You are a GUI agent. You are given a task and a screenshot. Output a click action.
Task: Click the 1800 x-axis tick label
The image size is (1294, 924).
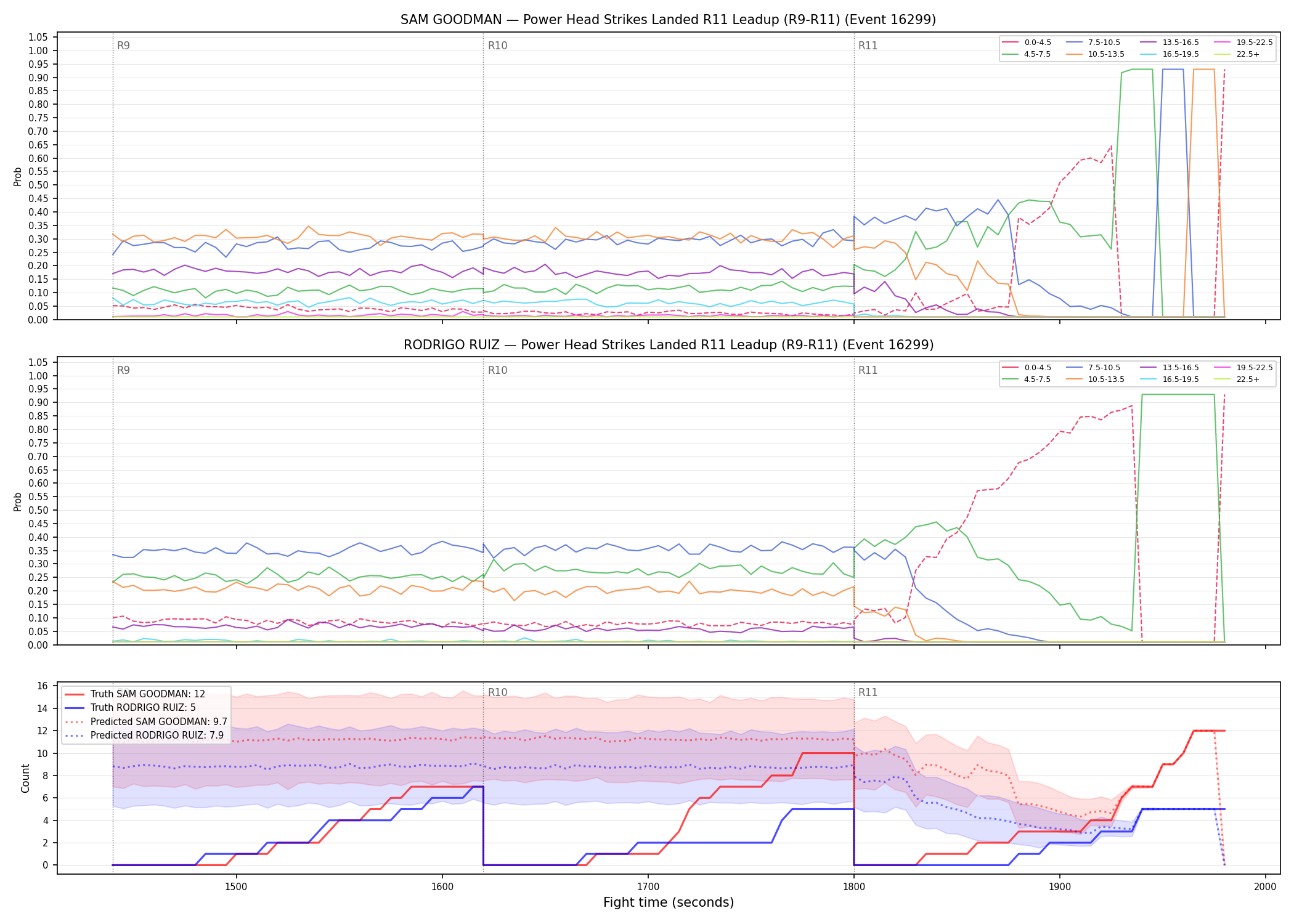853,886
